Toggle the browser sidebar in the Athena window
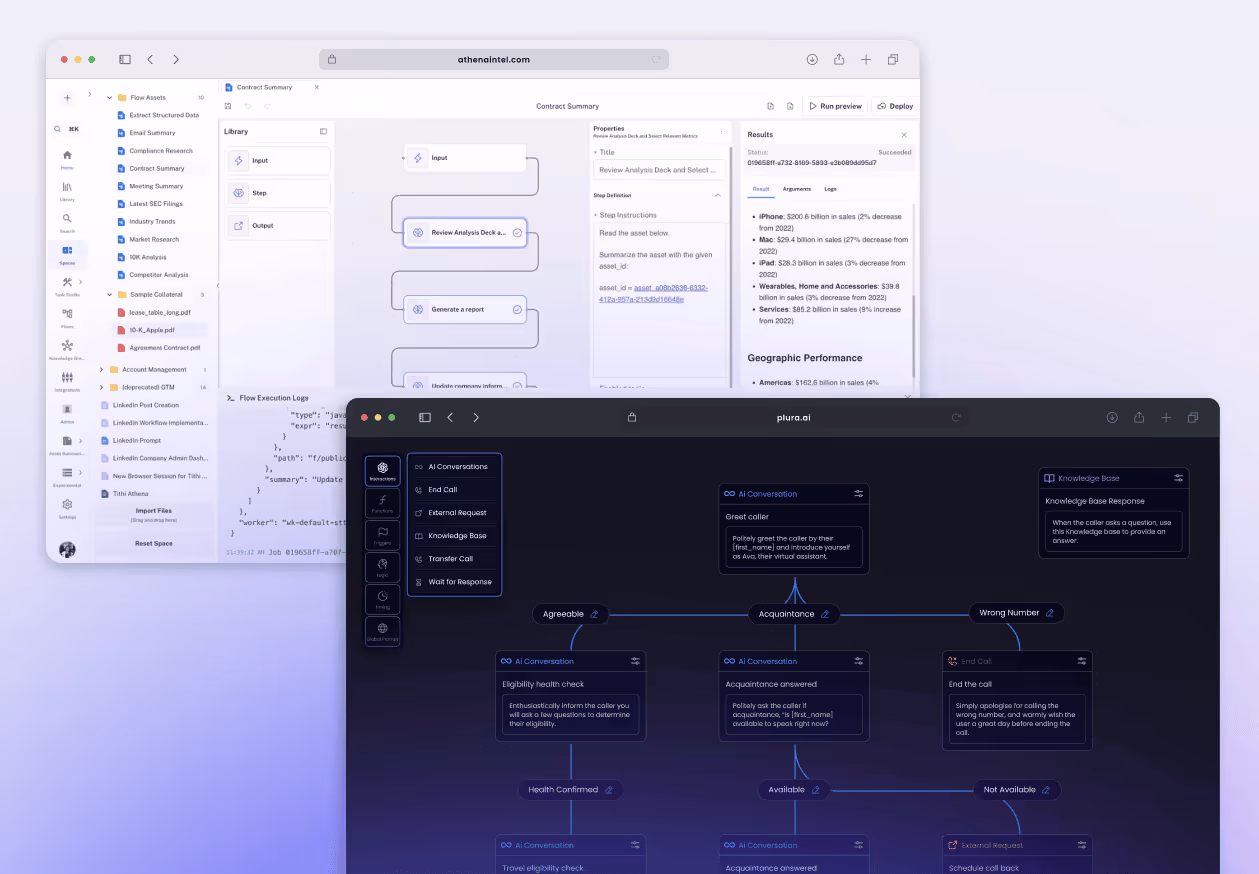The height and width of the screenshot is (874, 1259). [123, 59]
